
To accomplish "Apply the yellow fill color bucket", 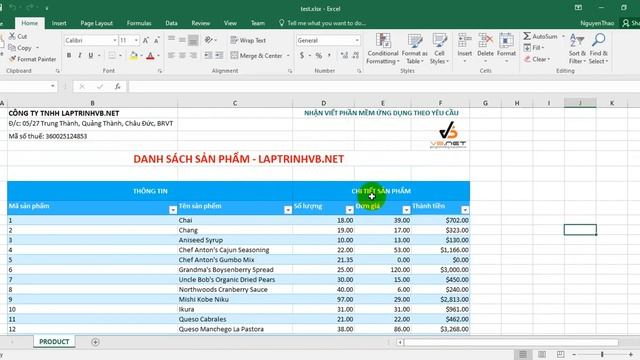I will coord(133,56).
